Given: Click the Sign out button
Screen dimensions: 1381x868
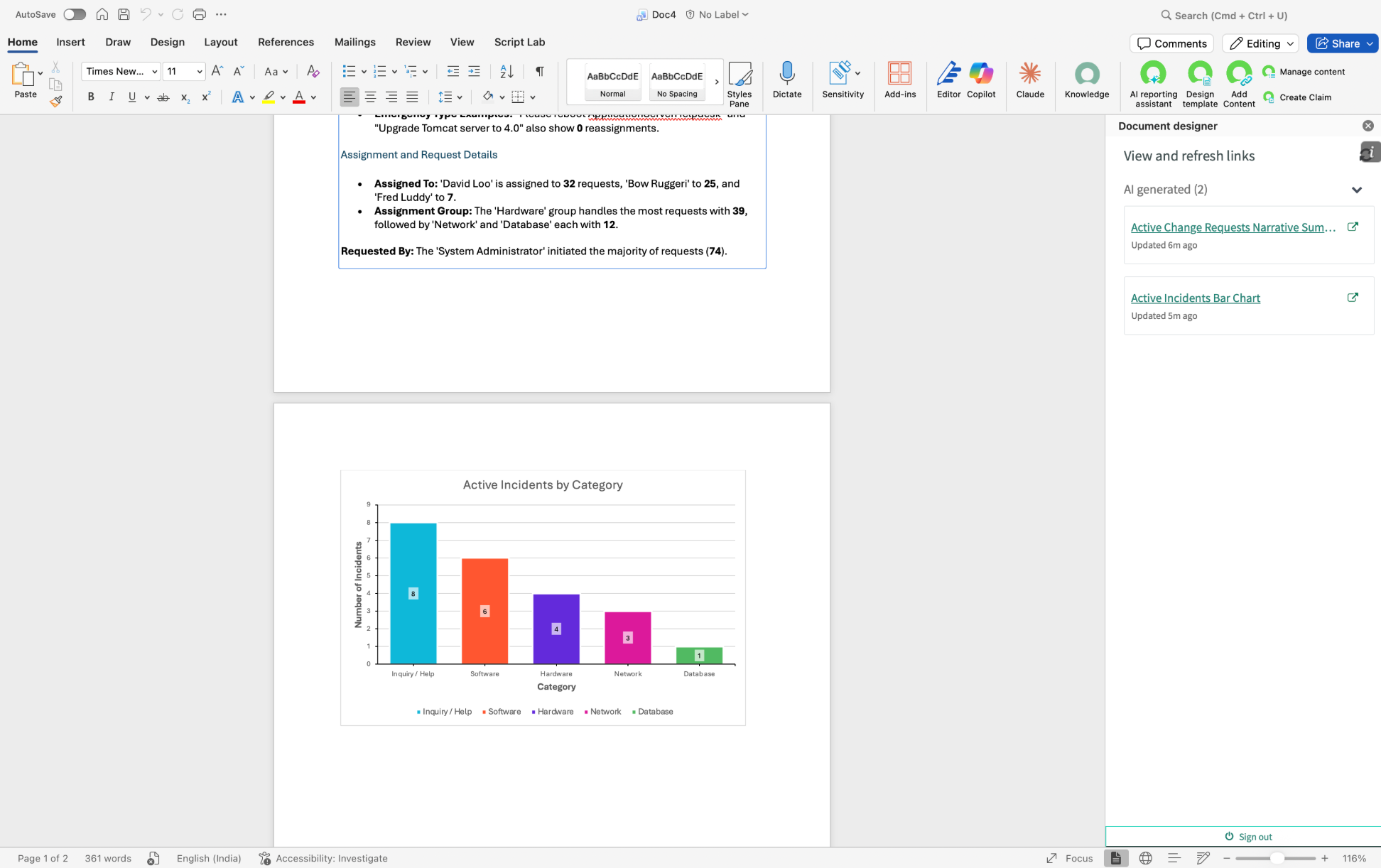Looking at the screenshot, I should [1248, 837].
